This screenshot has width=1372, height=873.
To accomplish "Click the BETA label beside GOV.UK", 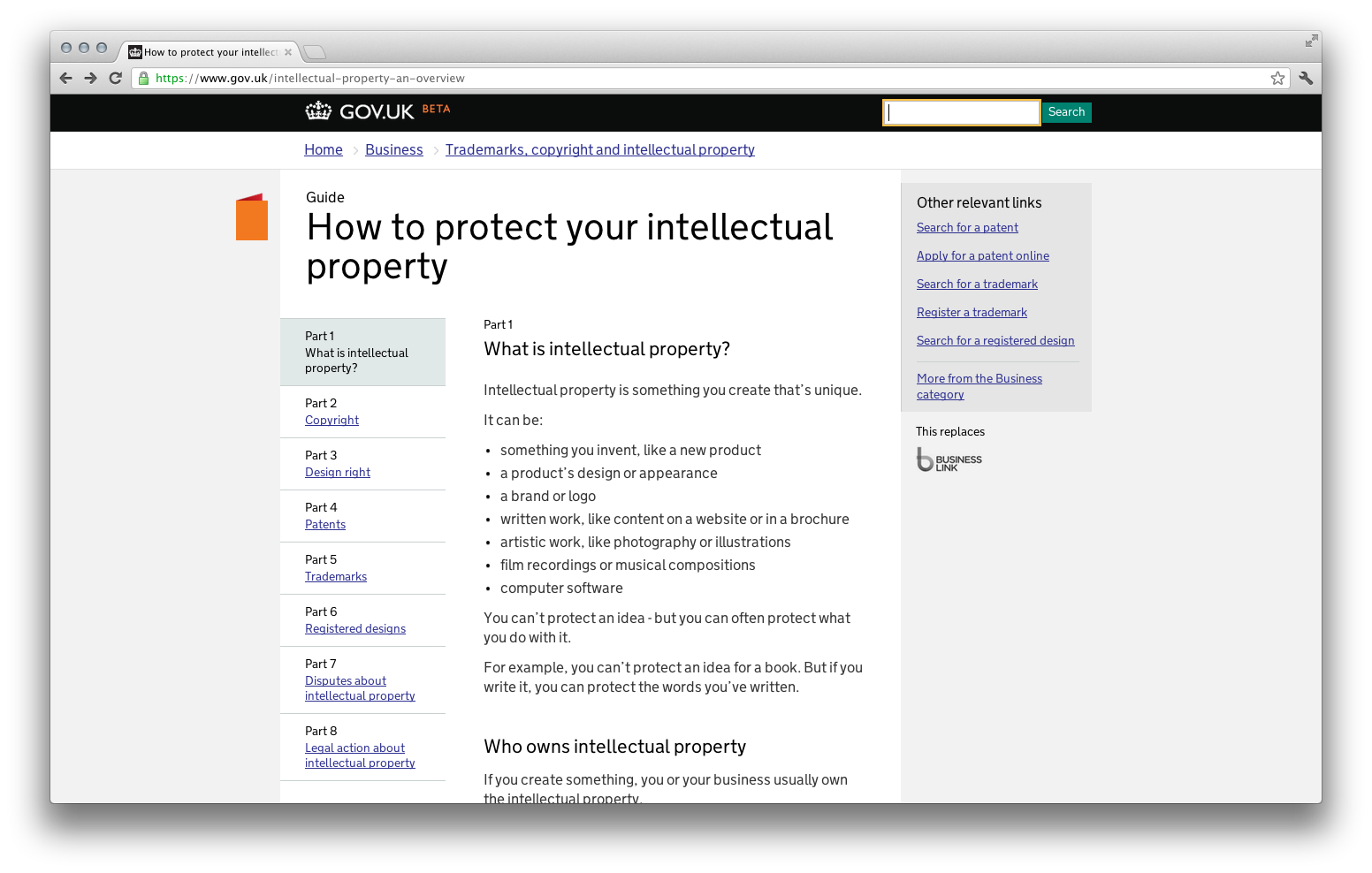I will 436,109.
